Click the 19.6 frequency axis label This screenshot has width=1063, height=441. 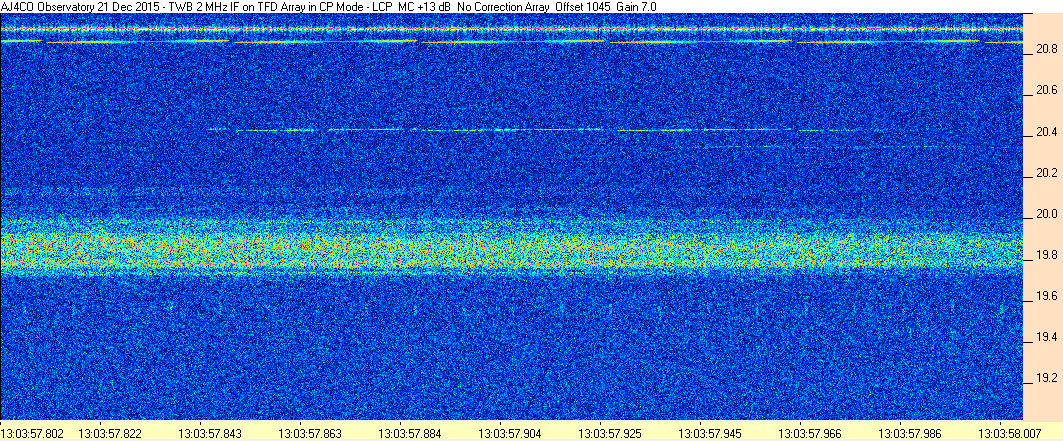1047,296
